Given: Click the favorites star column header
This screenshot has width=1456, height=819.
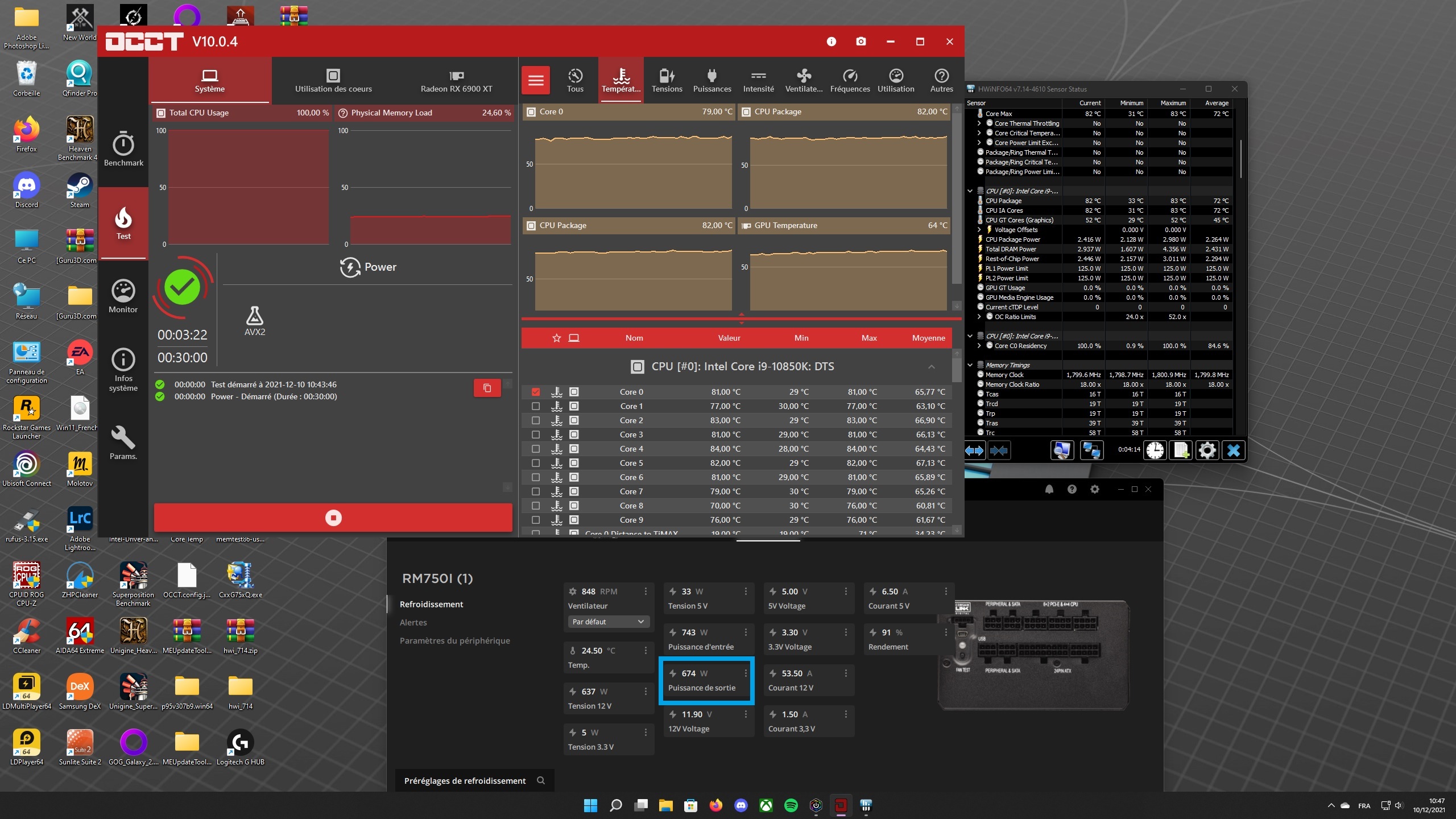Looking at the screenshot, I should click(x=557, y=338).
